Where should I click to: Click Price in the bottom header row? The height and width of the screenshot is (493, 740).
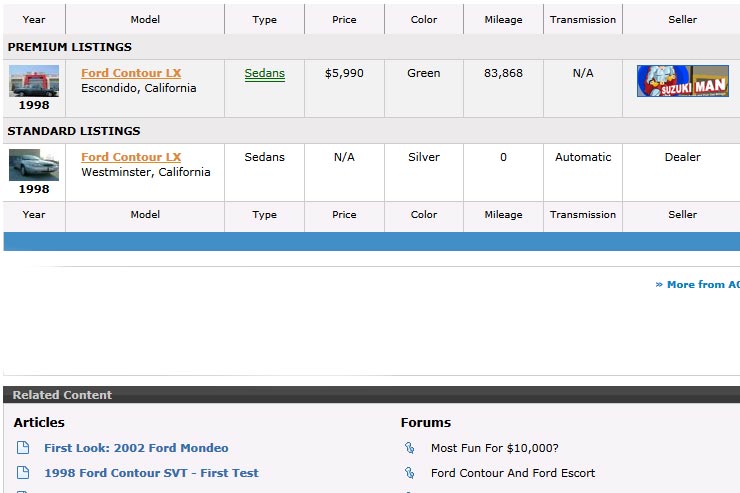point(344,214)
